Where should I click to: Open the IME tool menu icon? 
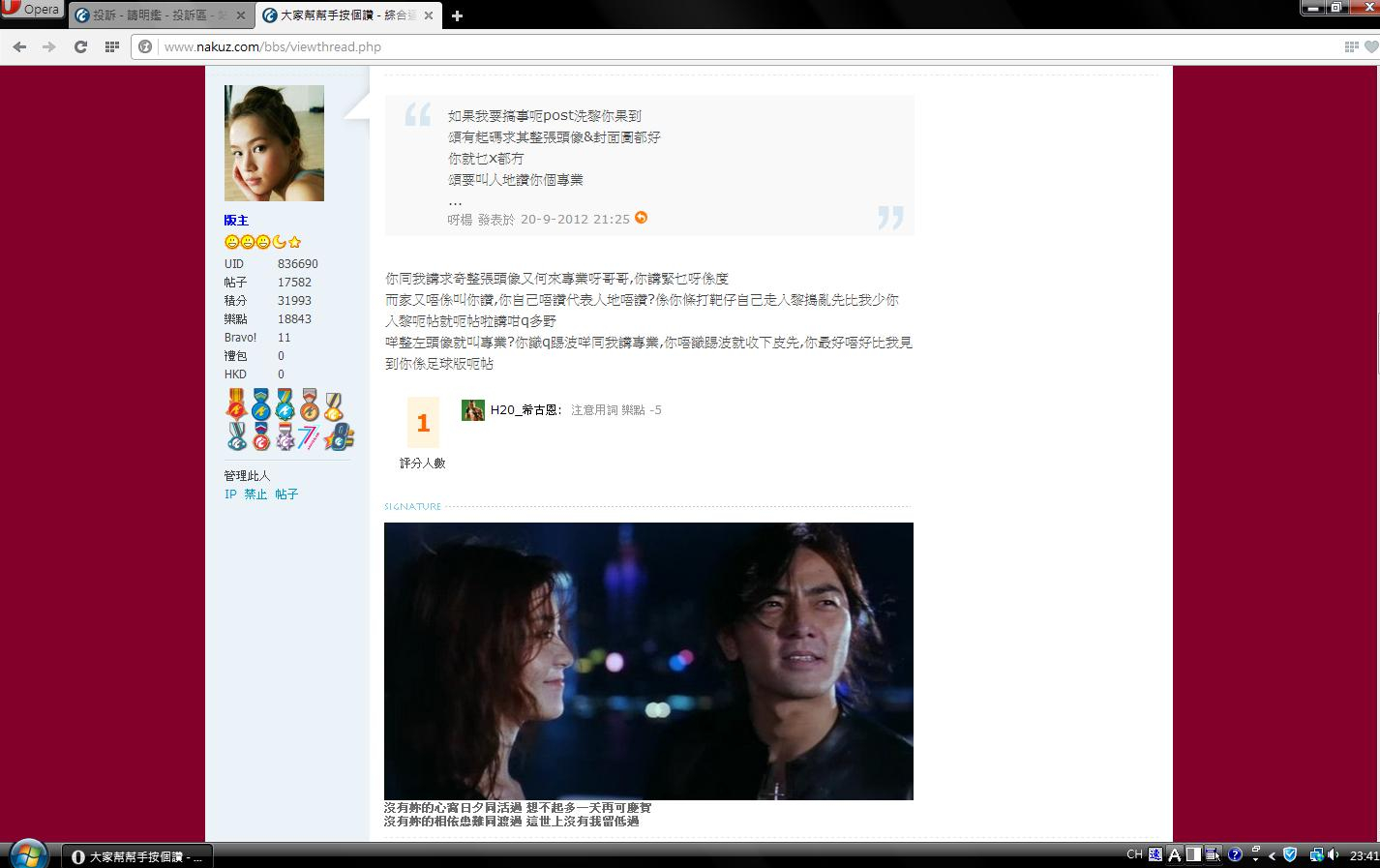pos(1214,854)
